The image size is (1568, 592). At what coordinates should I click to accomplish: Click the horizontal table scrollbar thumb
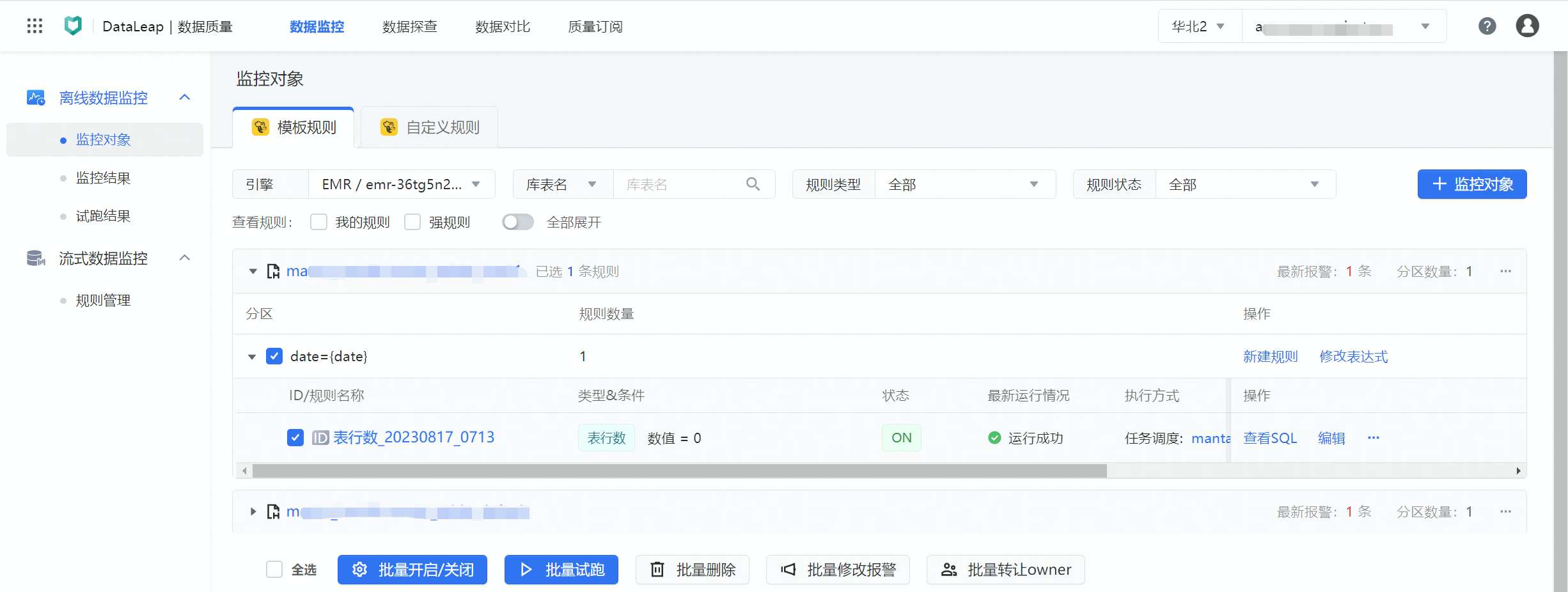tap(680, 471)
